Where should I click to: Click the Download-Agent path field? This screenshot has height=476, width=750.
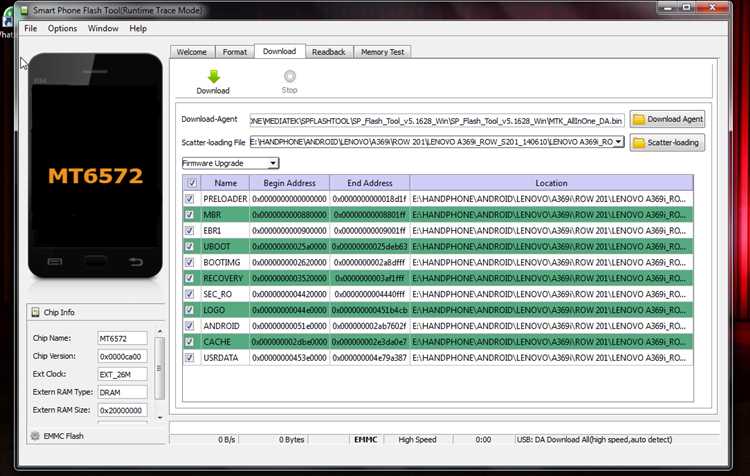coord(437,121)
